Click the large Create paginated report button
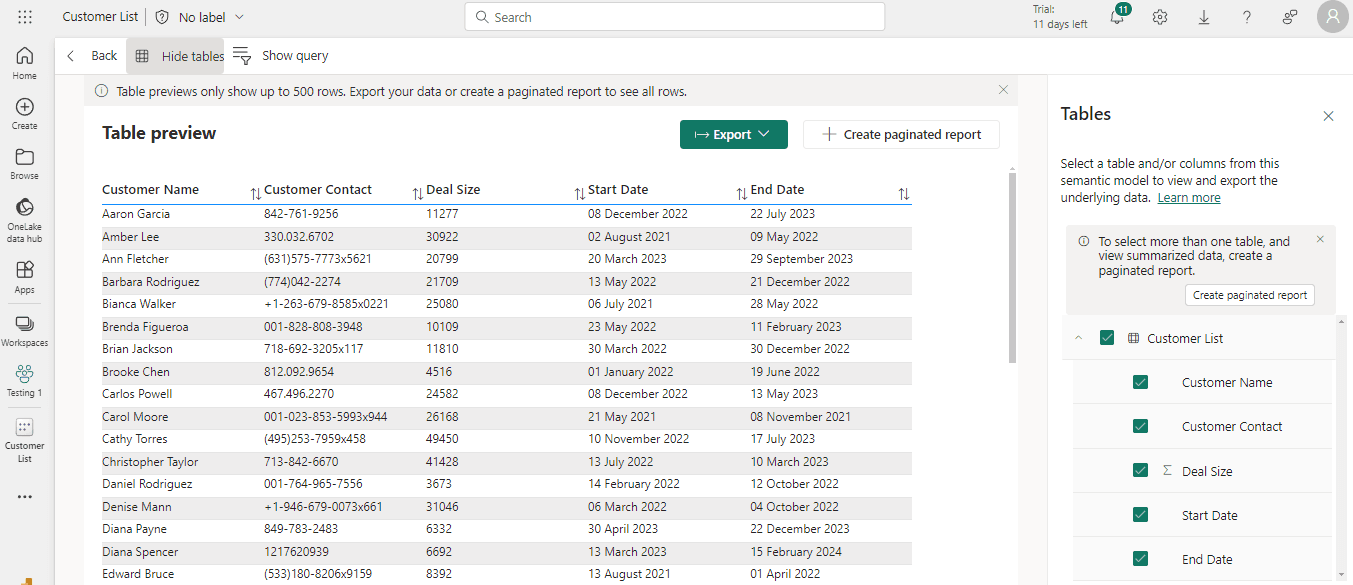 [901, 135]
